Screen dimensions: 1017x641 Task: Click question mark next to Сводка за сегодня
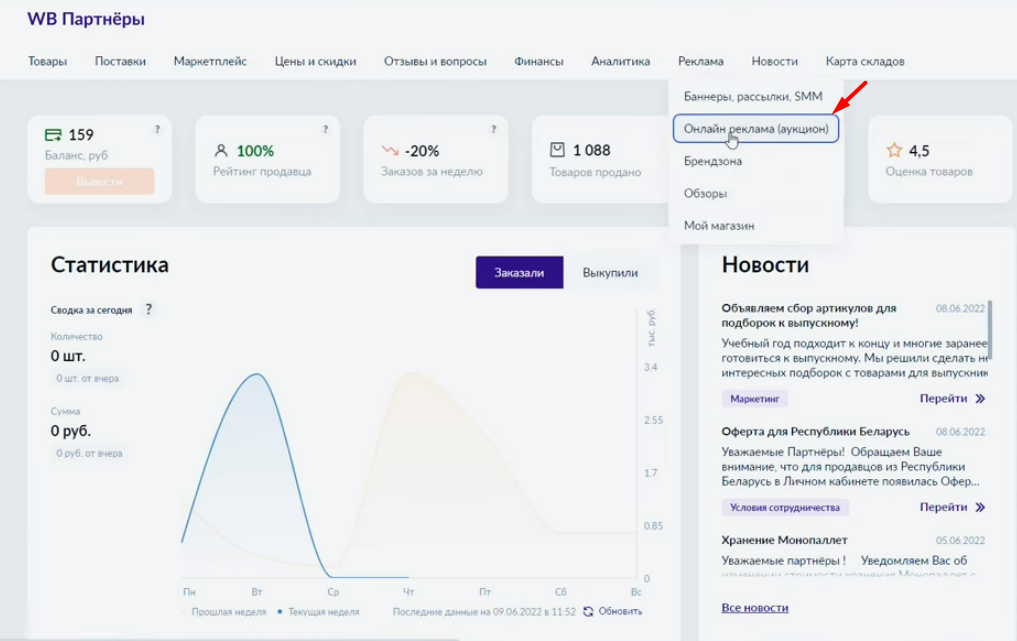(x=149, y=310)
